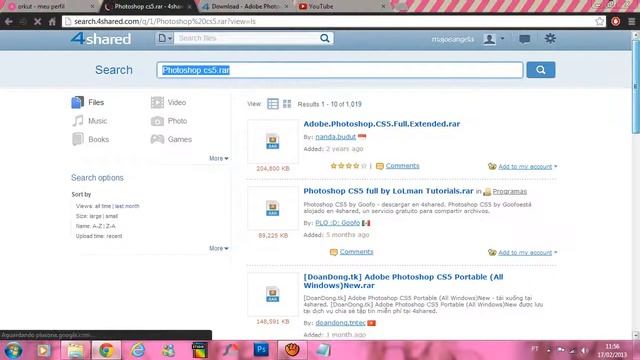
Task: Select the Photo category
Action: pos(169,121)
